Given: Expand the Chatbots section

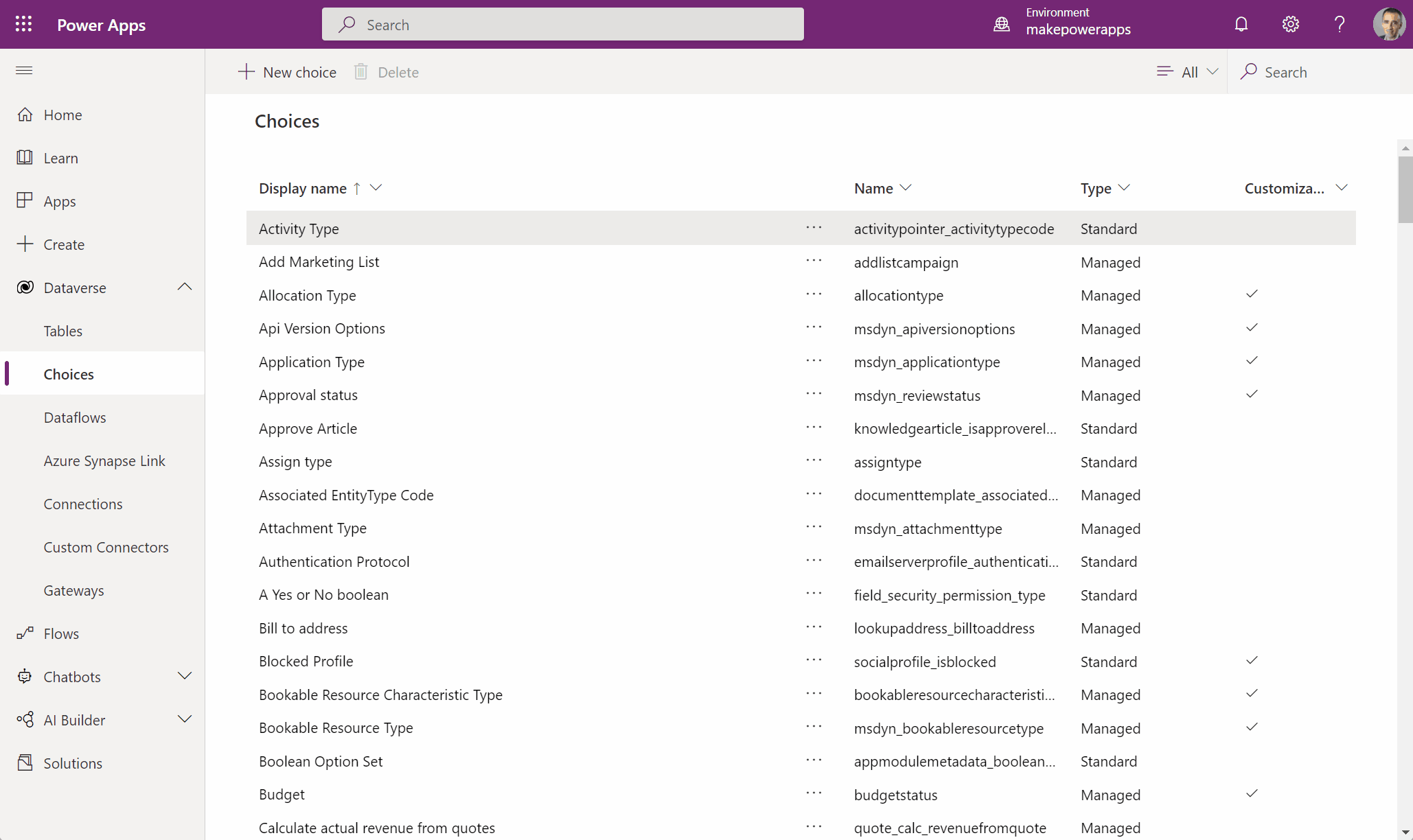Looking at the screenshot, I should (184, 676).
